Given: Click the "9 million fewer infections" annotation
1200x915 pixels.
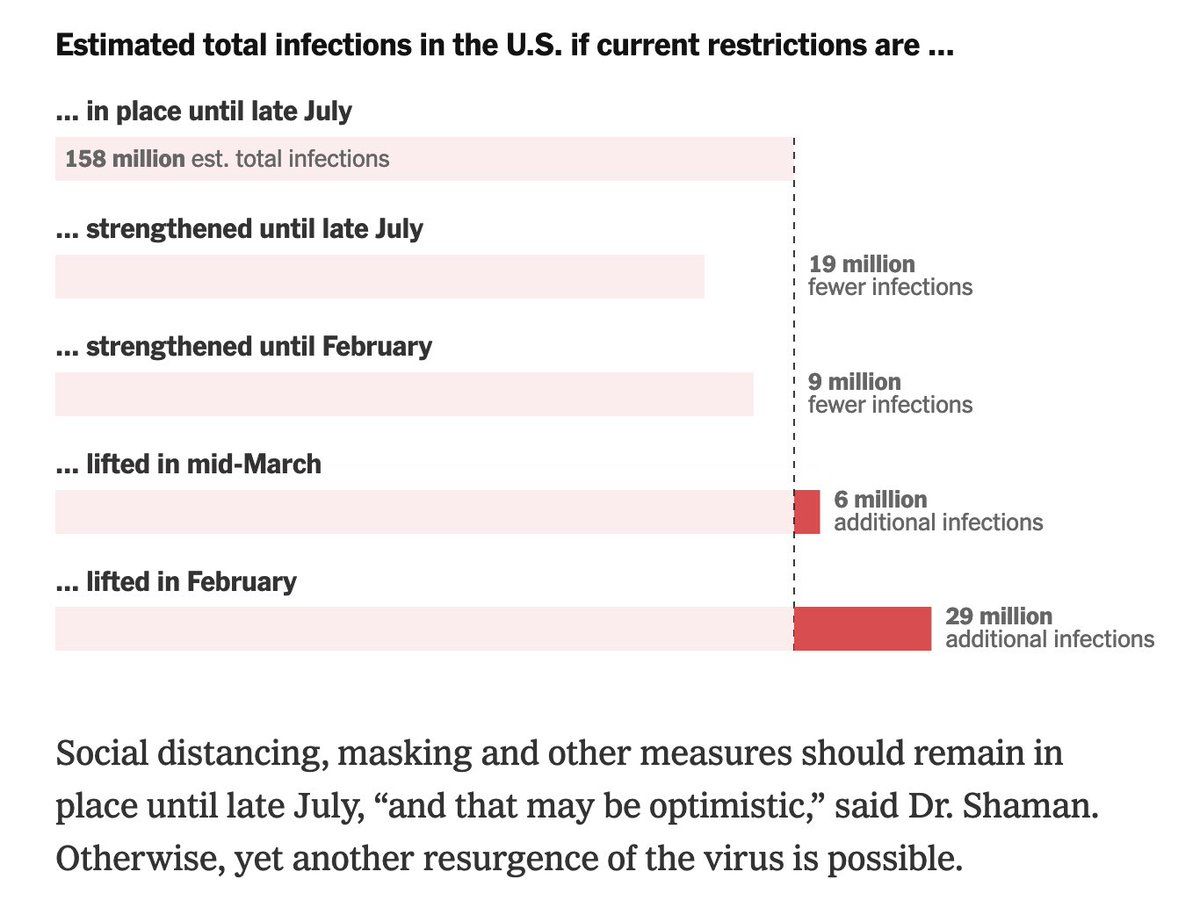Looking at the screenshot, I should [x=889, y=393].
